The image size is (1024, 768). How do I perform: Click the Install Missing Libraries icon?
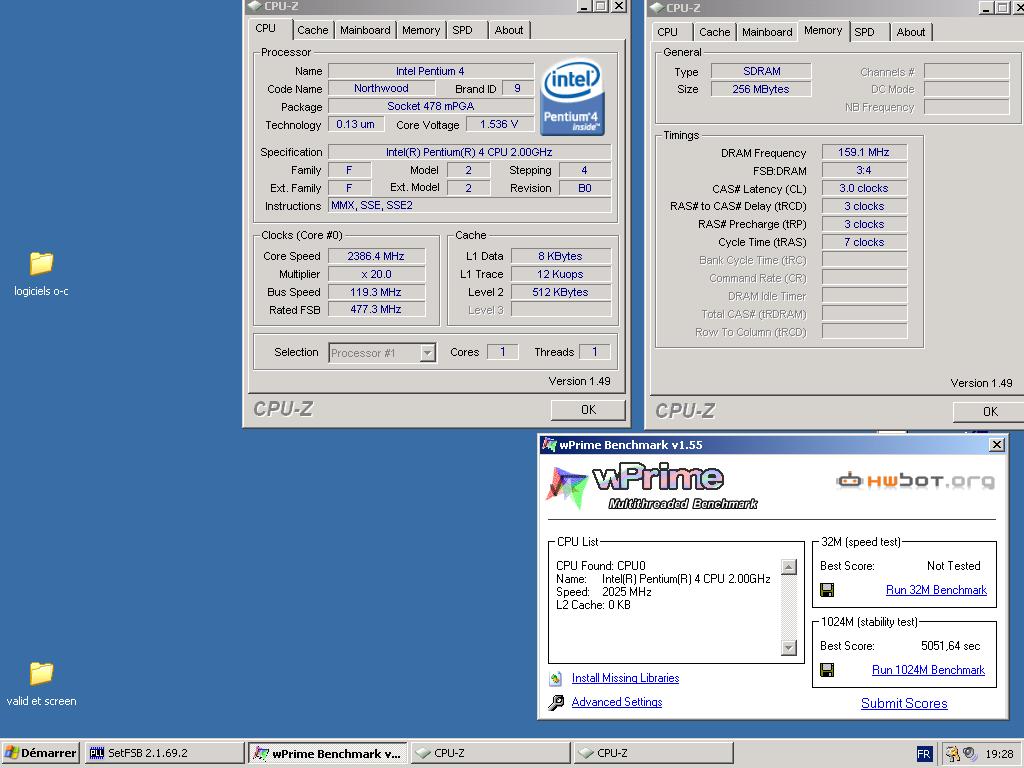556,679
